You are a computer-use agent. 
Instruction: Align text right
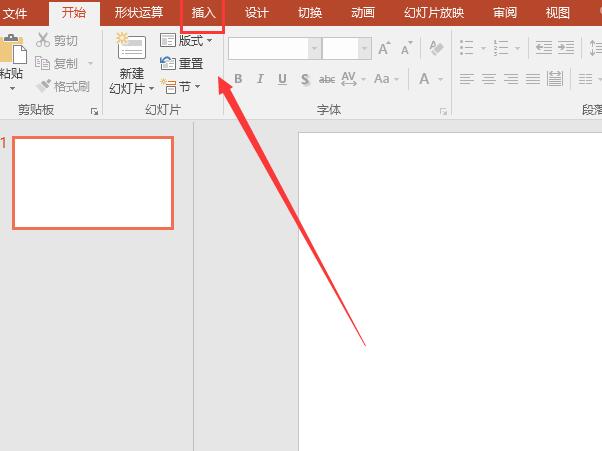click(511, 79)
